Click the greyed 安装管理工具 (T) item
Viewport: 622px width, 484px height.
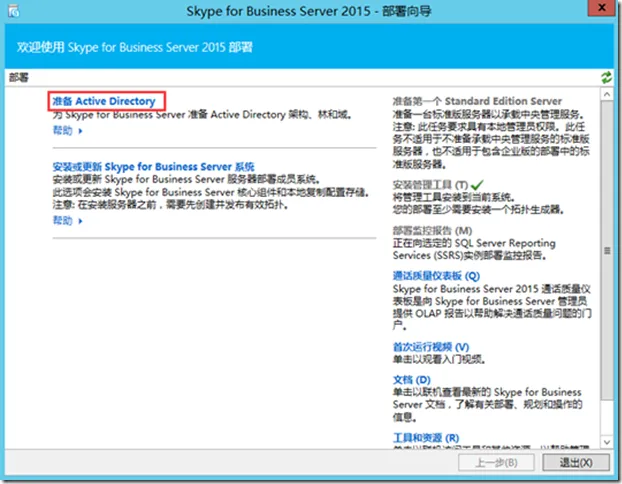tap(430, 185)
